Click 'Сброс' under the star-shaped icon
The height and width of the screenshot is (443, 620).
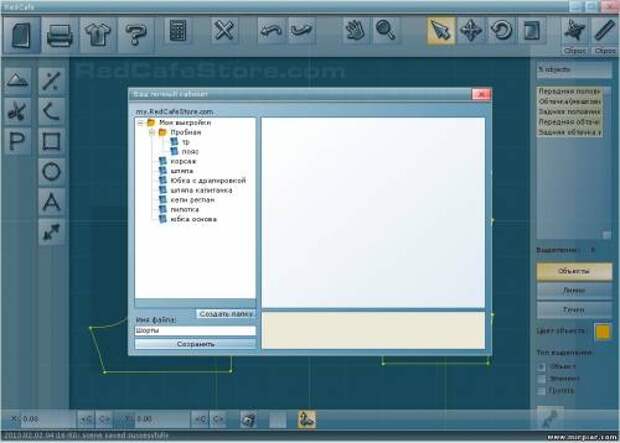(x=575, y=51)
